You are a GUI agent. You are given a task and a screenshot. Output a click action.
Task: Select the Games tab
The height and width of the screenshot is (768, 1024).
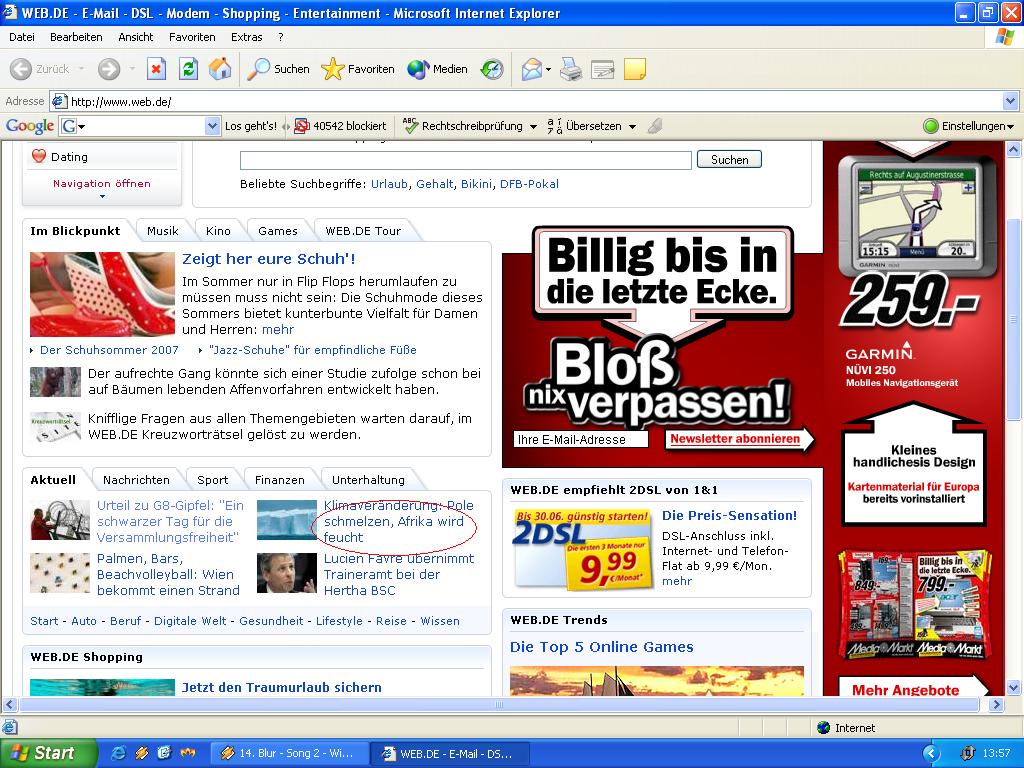pos(278,231)
